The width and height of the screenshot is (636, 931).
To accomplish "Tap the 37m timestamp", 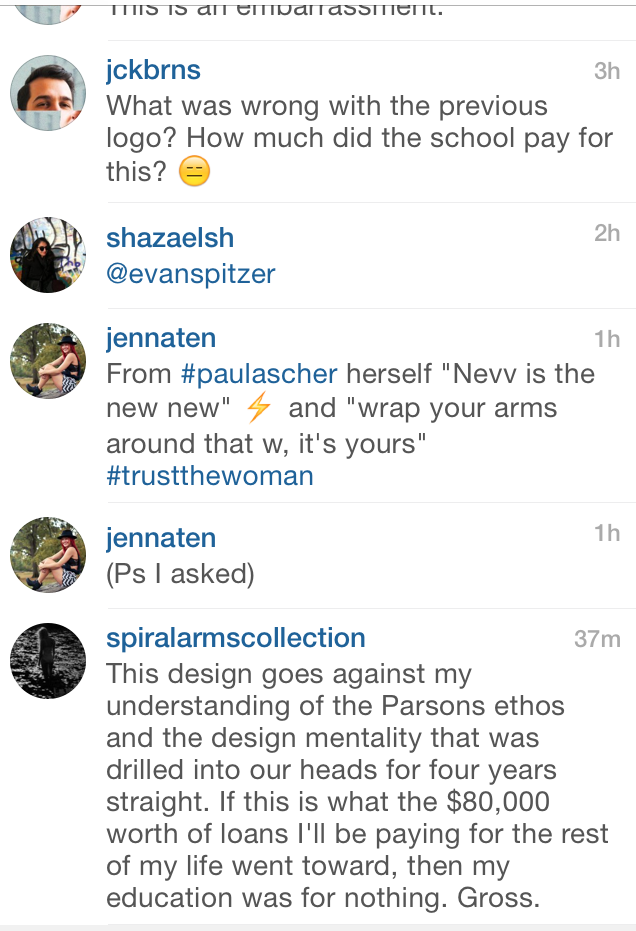I will point(597,639).
